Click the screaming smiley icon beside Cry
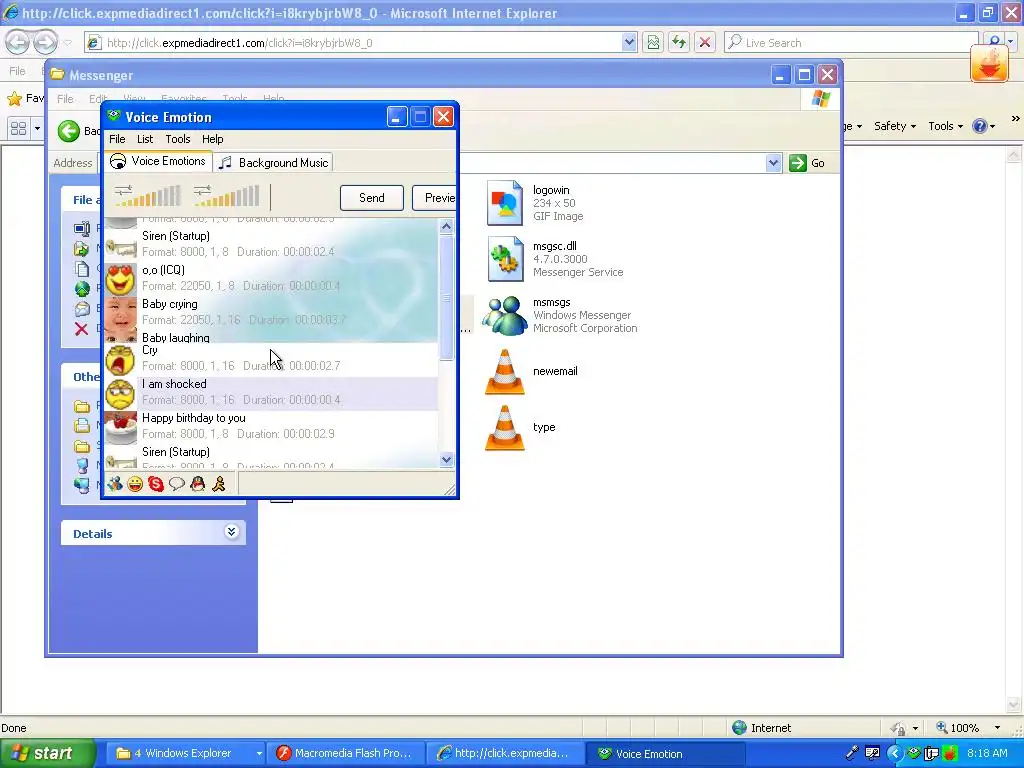 120,360
